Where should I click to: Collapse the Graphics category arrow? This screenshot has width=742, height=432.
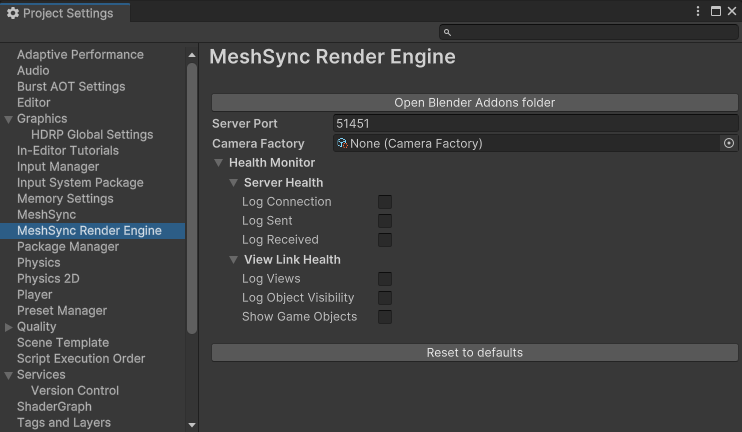pos(8,119)
